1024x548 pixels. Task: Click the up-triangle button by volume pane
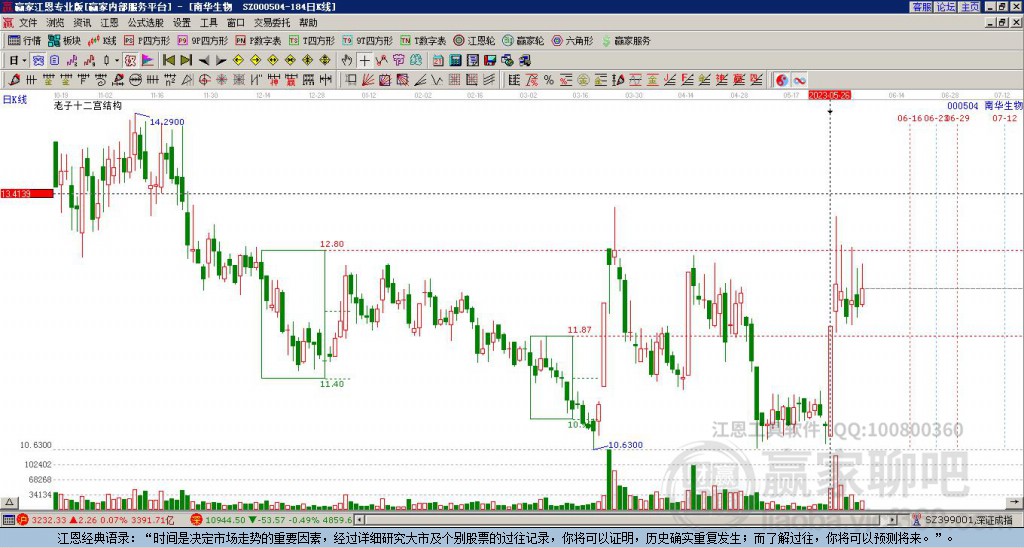[8, 502]
